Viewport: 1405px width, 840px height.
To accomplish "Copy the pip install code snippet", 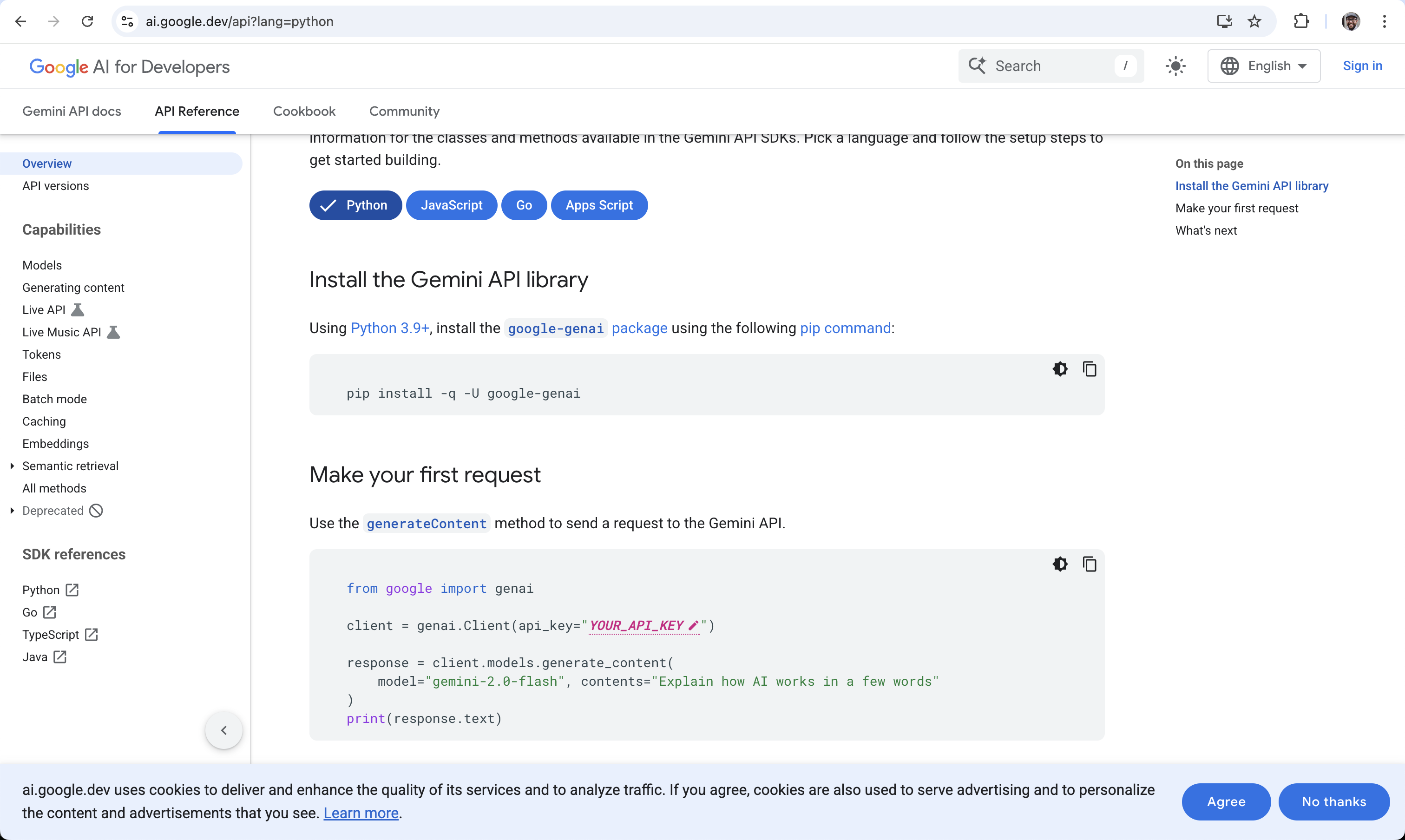I will [1089, 369].
